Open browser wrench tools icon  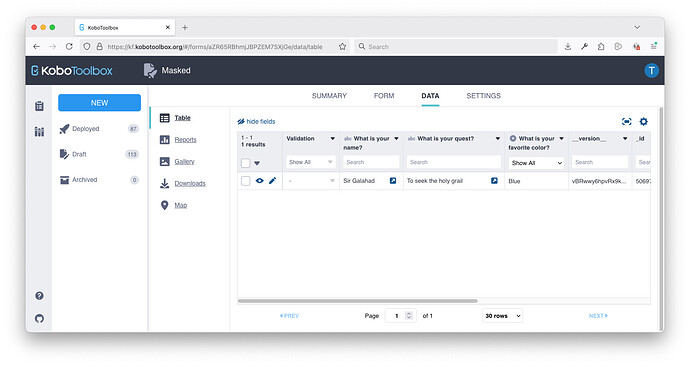tap(584, 47)
